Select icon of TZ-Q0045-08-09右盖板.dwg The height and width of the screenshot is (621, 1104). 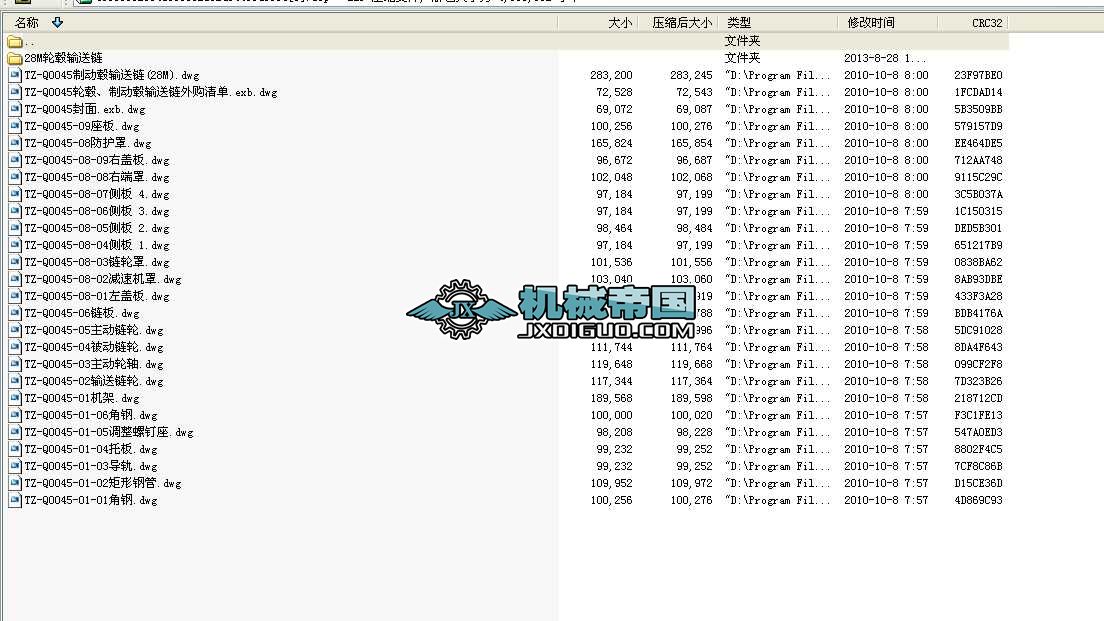click(15, 160)
